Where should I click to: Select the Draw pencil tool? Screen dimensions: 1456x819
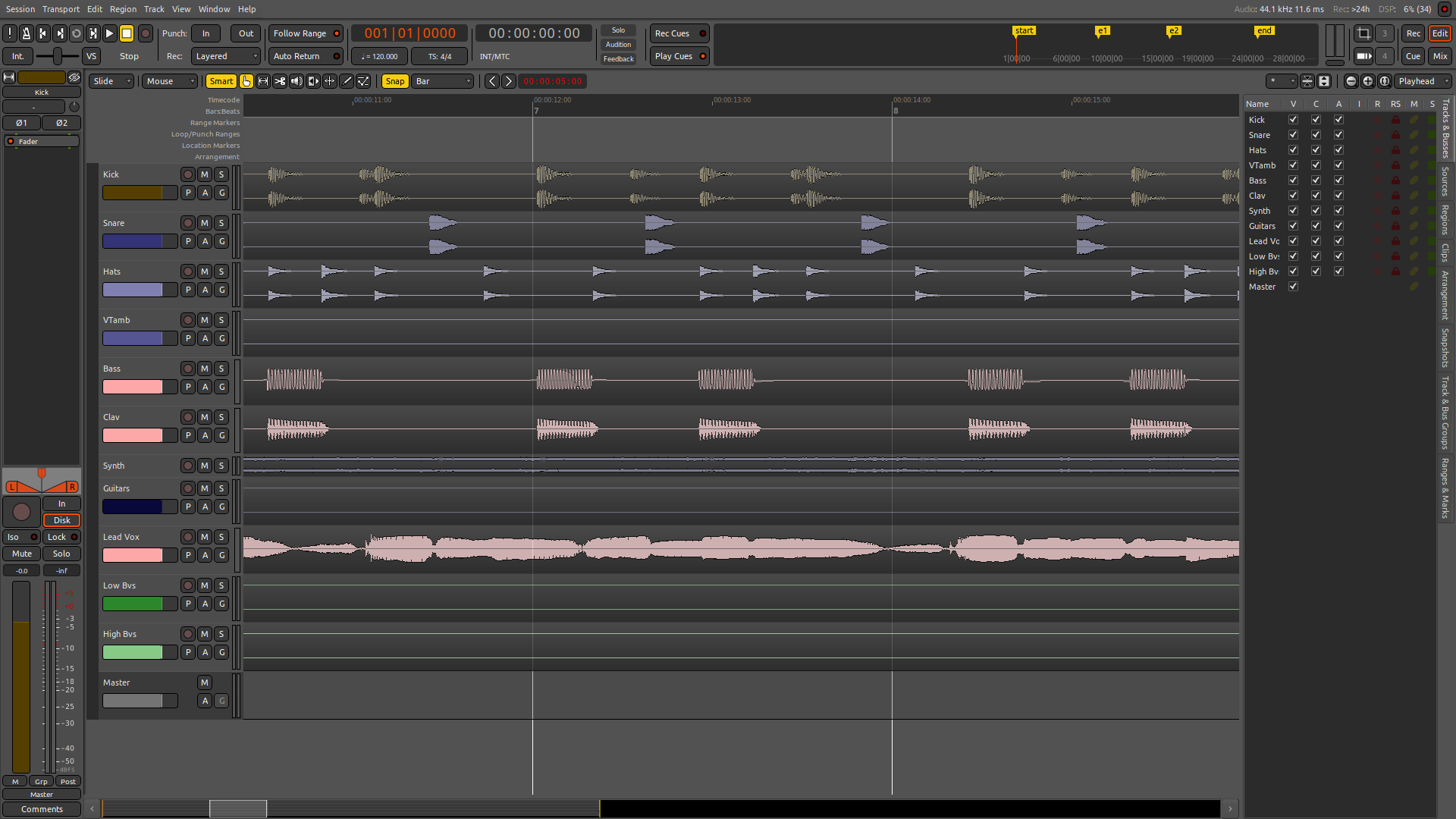coord(347,81)
